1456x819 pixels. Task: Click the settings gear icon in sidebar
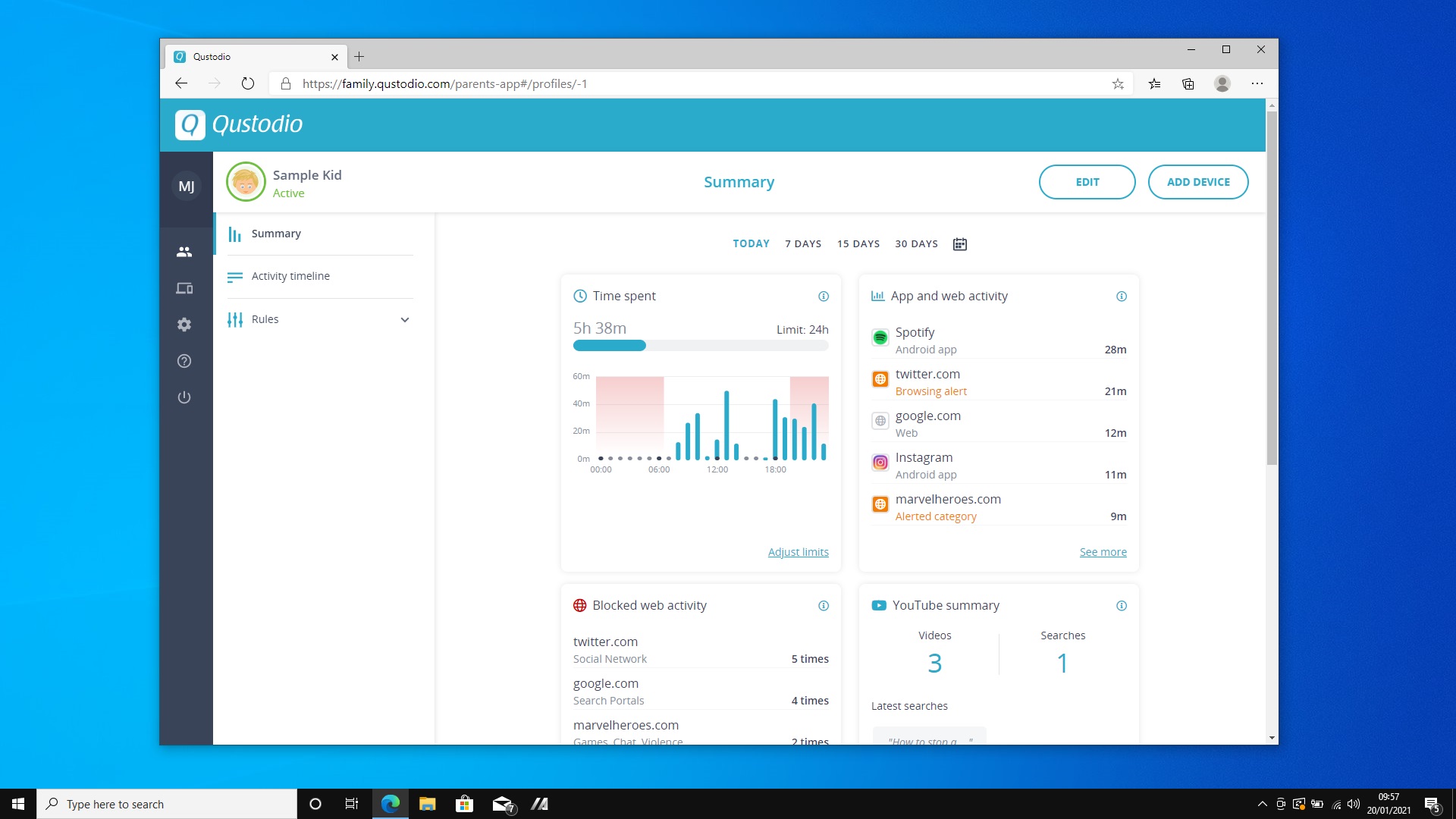tap(185, 324)
